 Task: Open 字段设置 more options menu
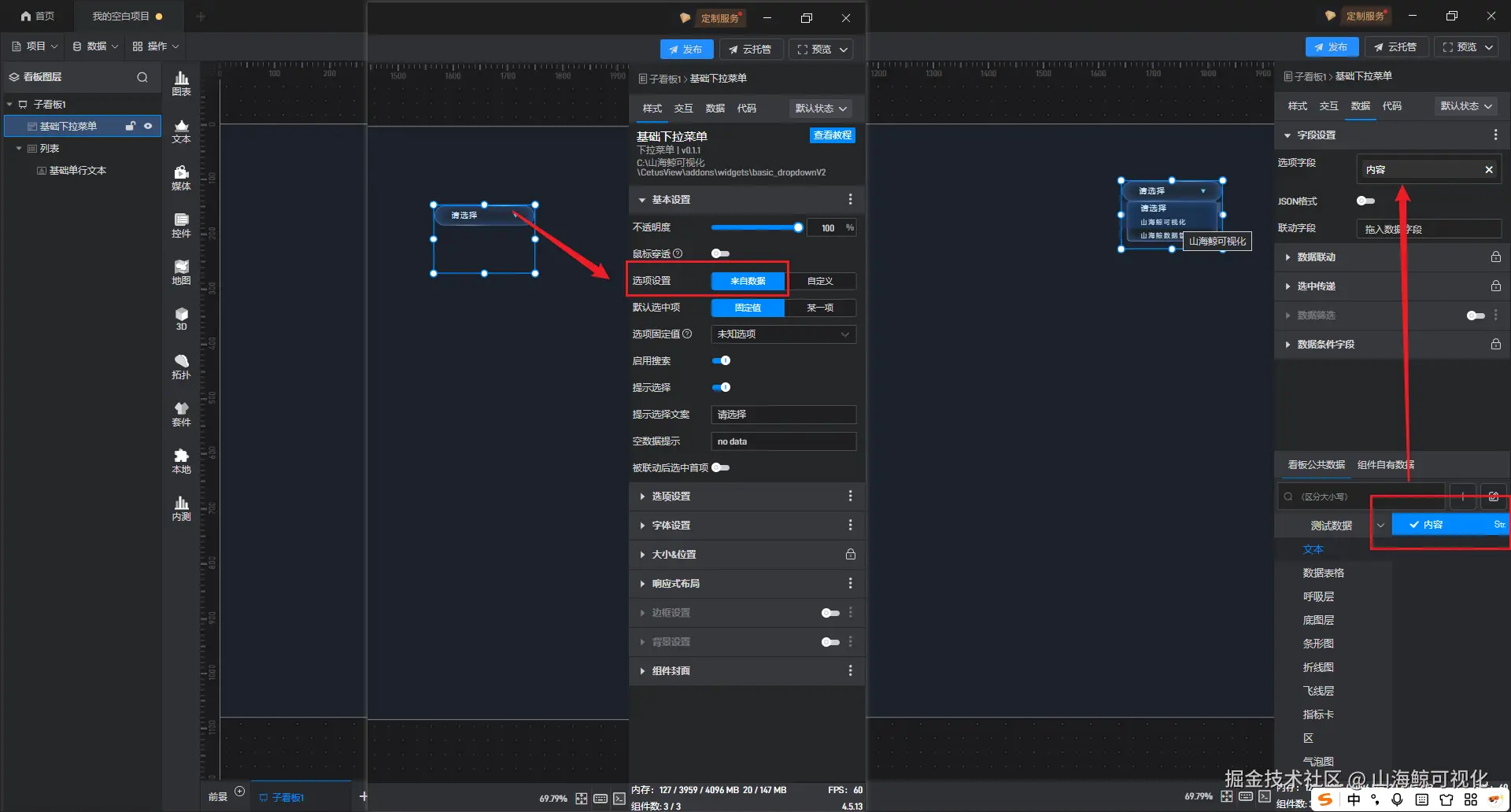tap(1495, 135)
